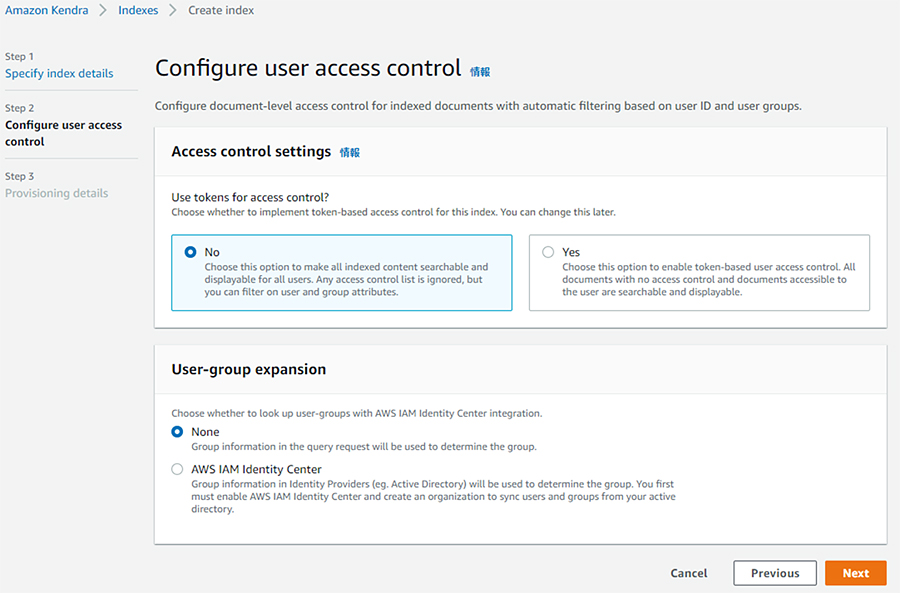
Task: Select the No token access radio button
Action: point(190,252)
